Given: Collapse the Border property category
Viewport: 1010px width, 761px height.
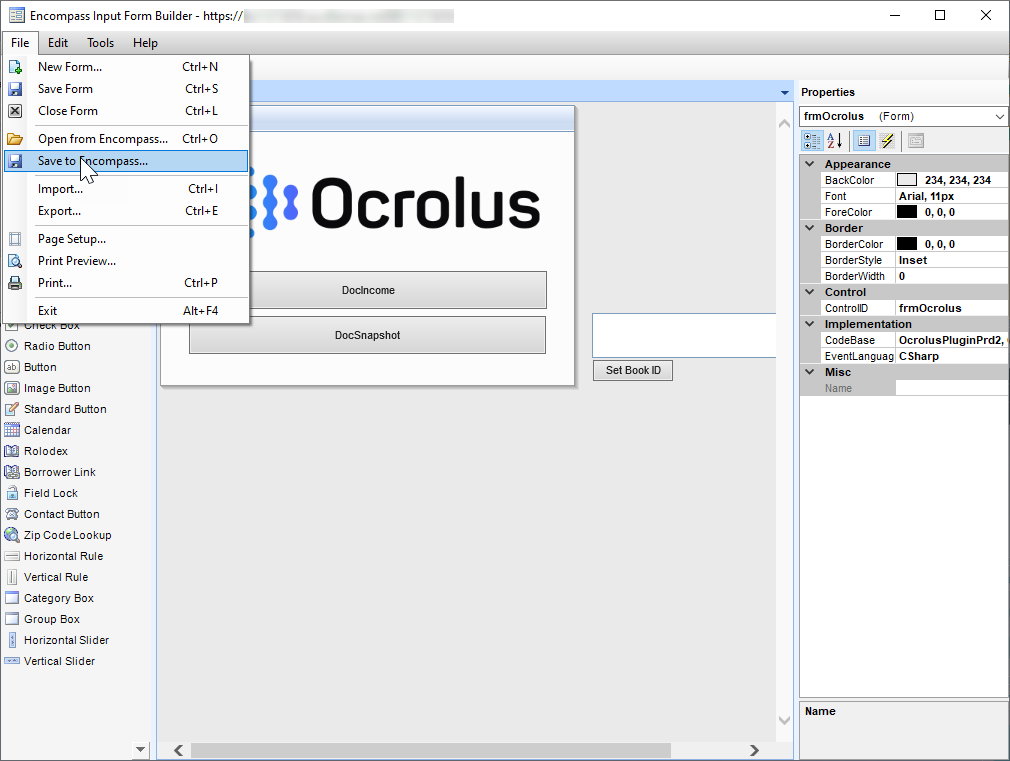Looking at the screenshot, I should (x=810, y=227).
